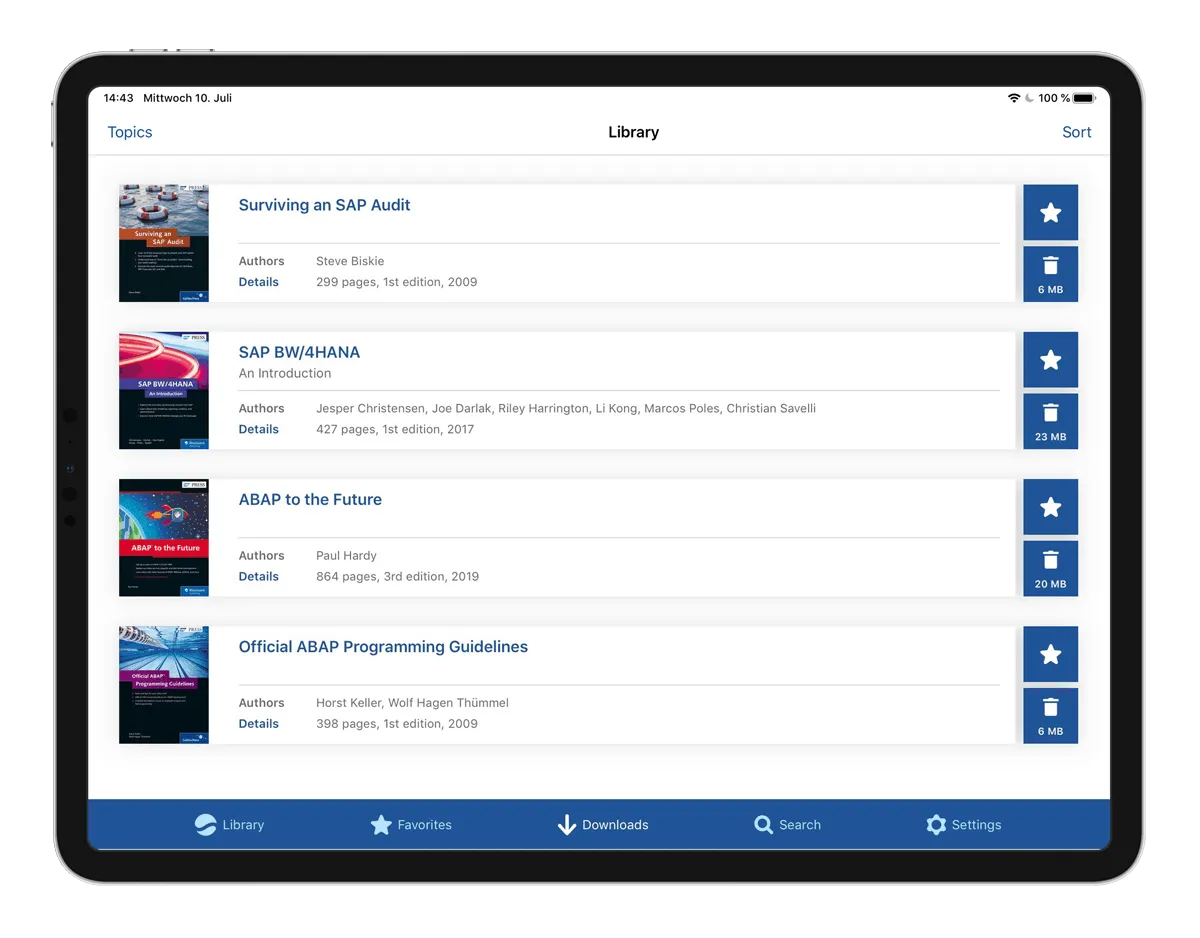Delete the 6 MB Surviving an SAP Audit download
The height and width of the screenshot is (938, 1200).
pos(1050,274)
